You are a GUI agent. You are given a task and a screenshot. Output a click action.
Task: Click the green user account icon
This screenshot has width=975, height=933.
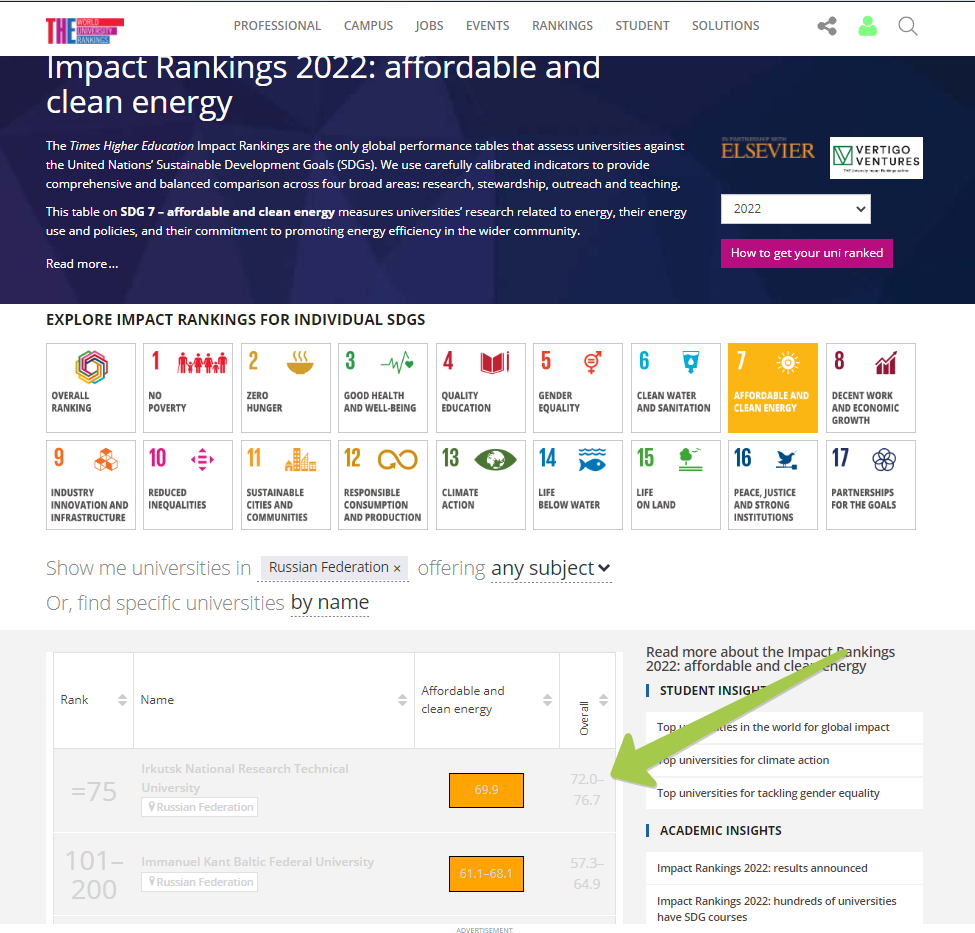point(867,26)
